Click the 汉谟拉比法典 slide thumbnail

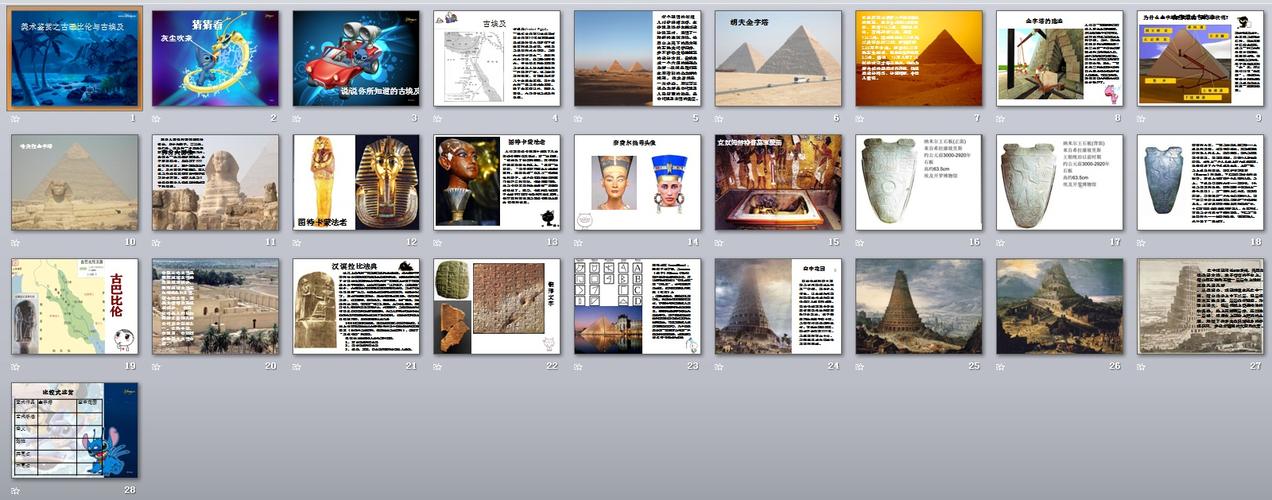[x=356, y=306]
